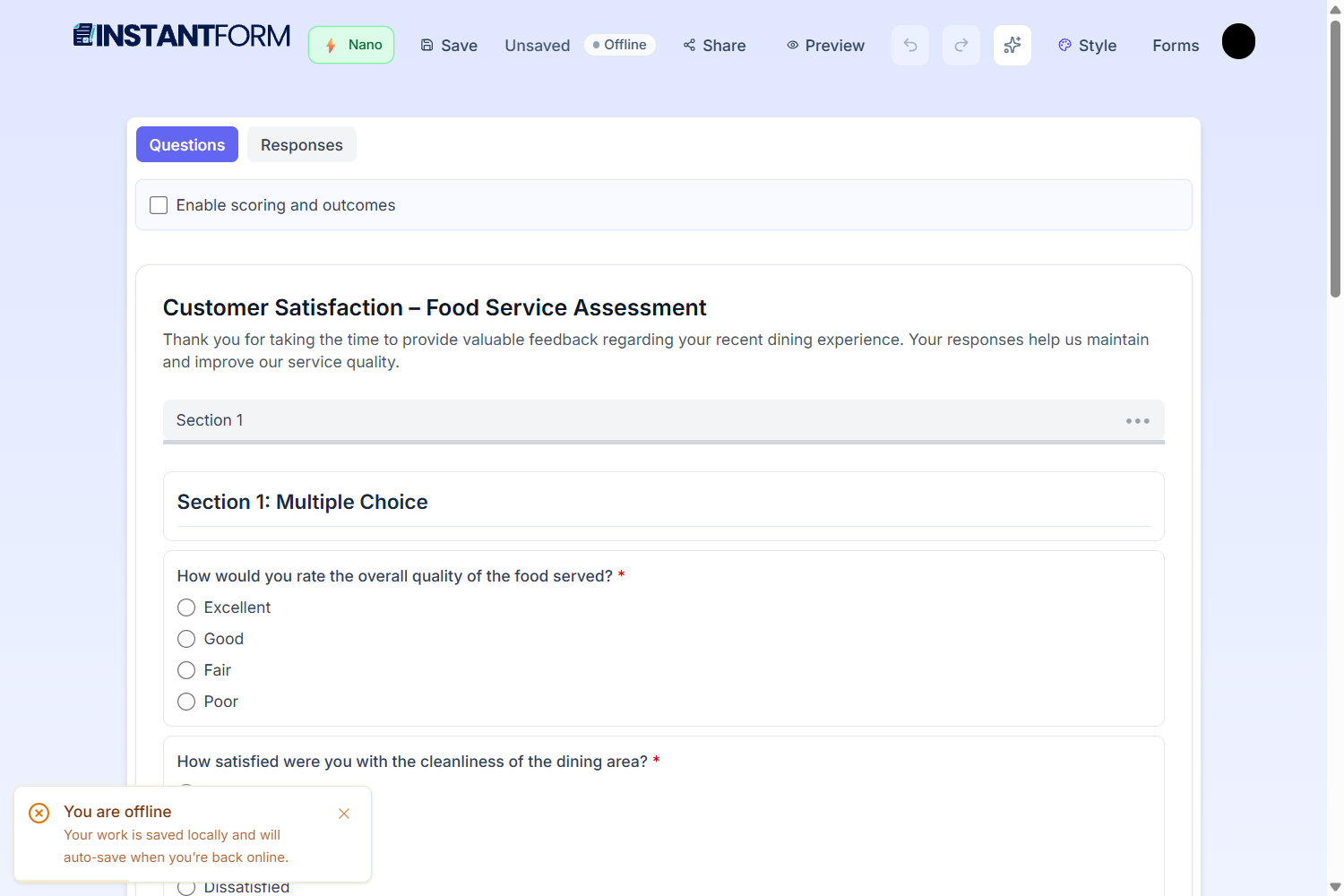Click the food quality question text

(395, 576)
